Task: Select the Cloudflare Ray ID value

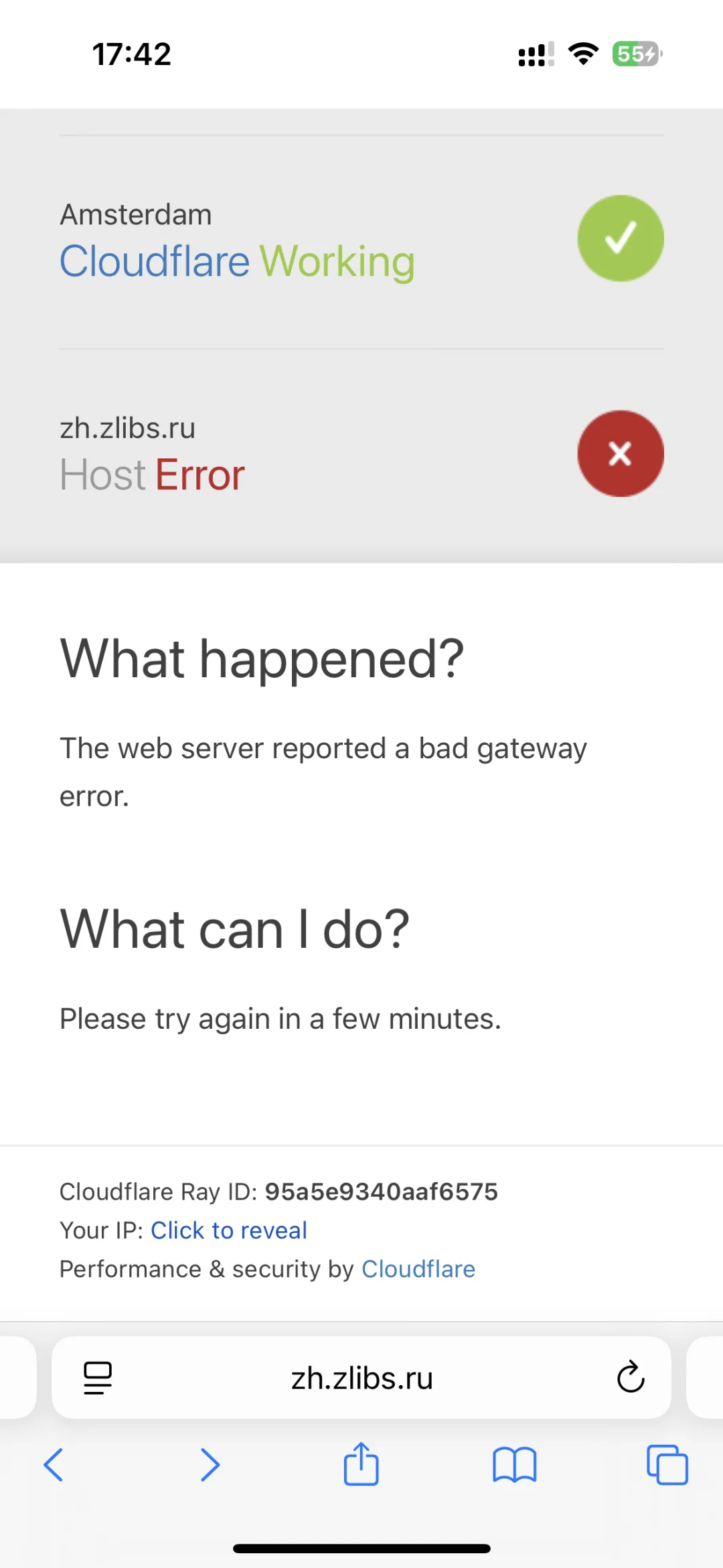Action: click(x=382, y=1192)
